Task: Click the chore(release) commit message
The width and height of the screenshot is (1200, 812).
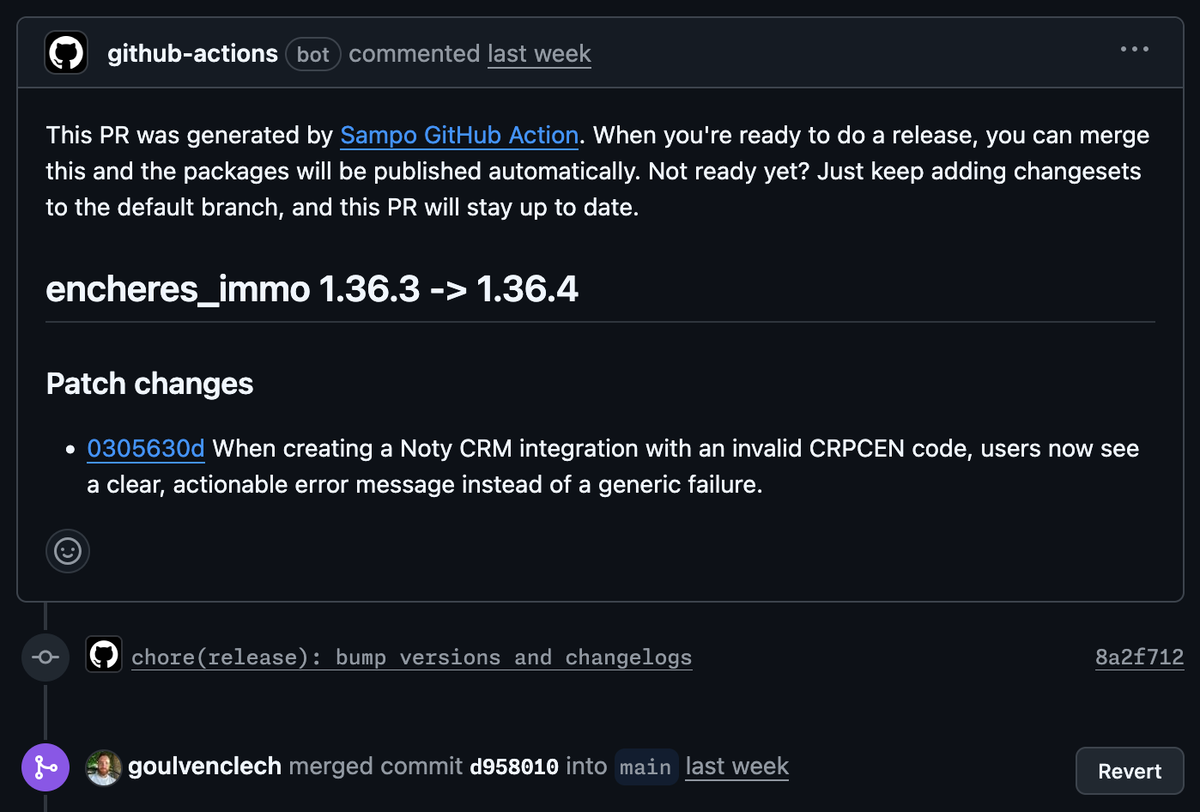Action: (412, 657)
